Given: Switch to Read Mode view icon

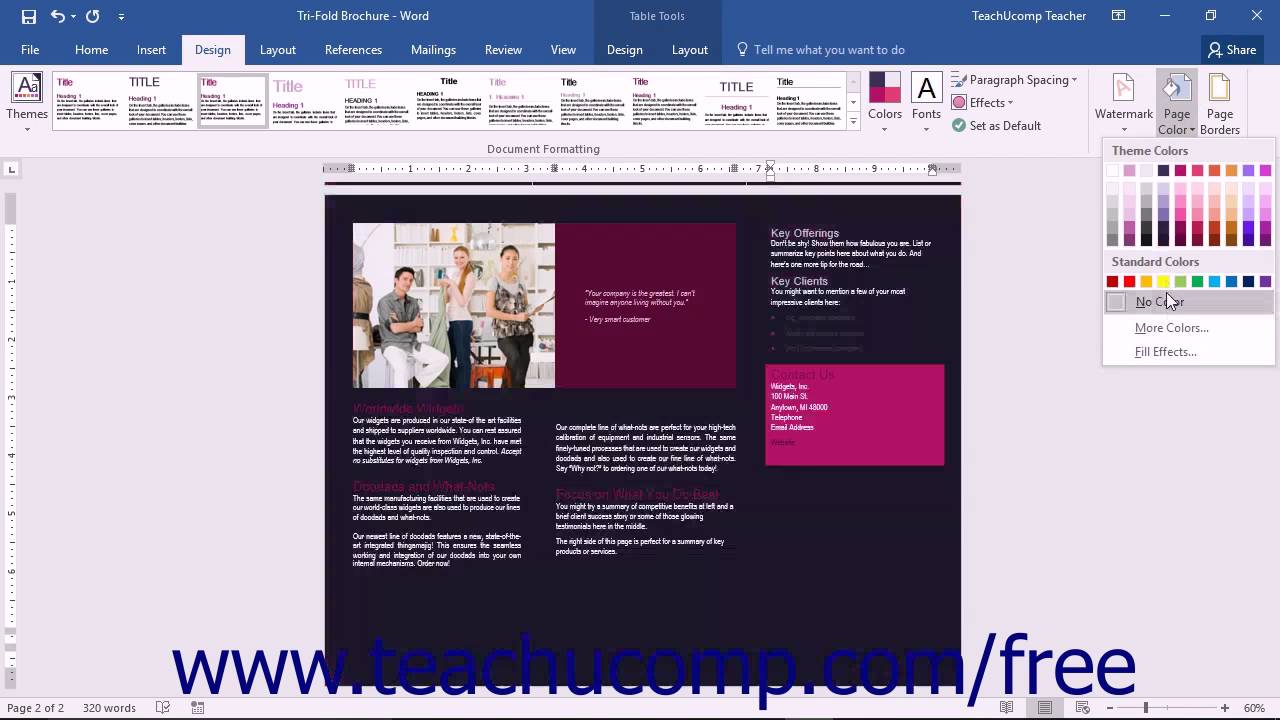Looking at the screenshot, I should (x=1007, y=708).
